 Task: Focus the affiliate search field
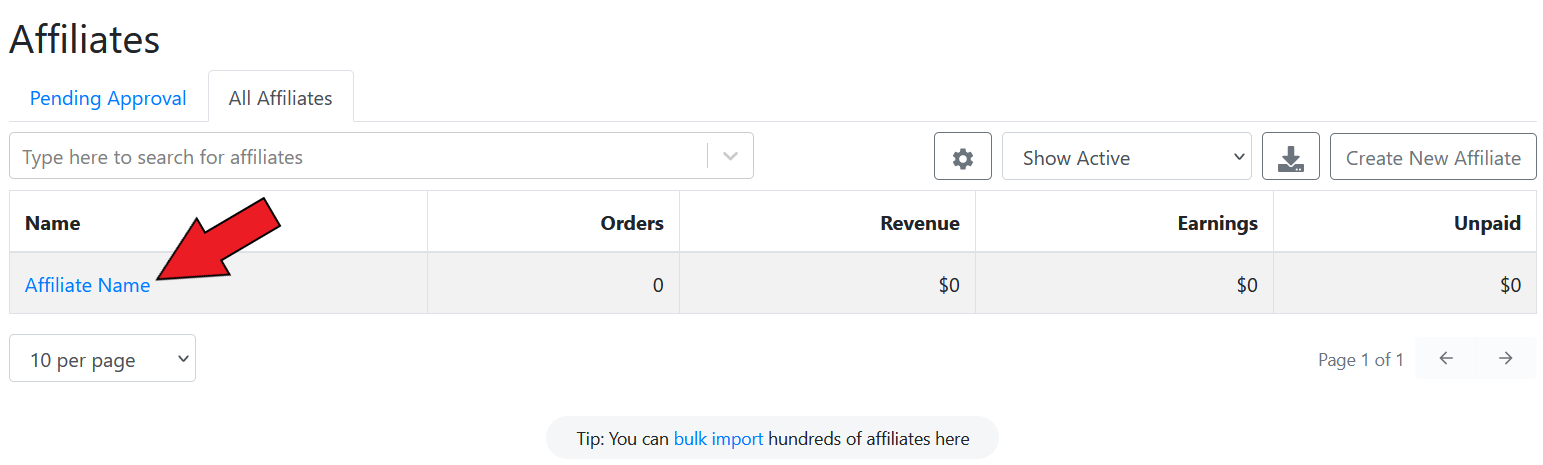[x=360, y=157]
